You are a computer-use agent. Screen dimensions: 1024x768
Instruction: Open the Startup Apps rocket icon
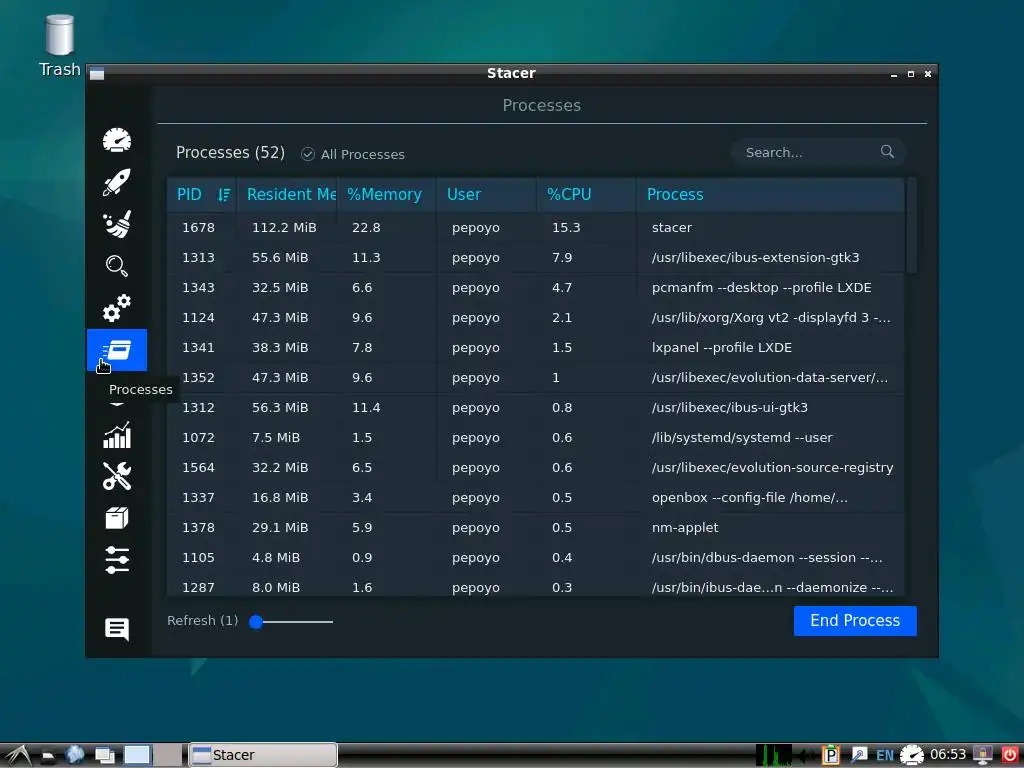tap(117, 182)
